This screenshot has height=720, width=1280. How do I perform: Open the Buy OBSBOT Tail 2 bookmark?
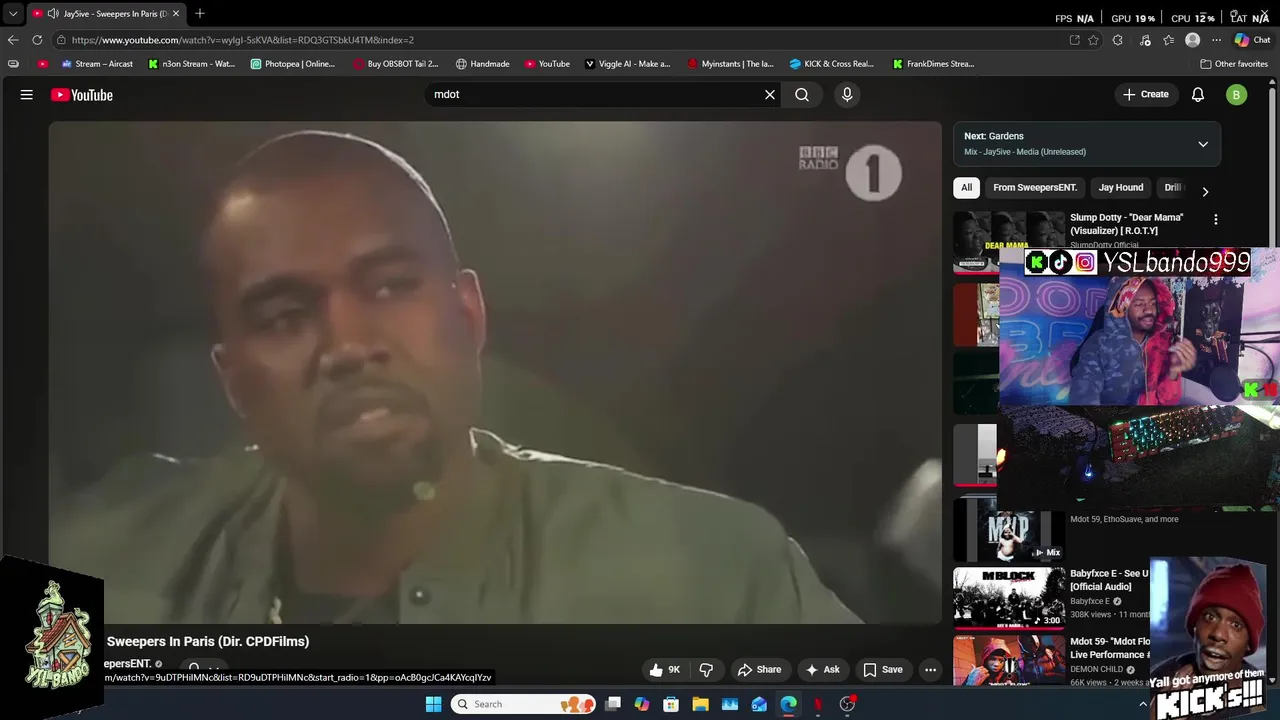pyautogui.click(x=395, y=64)
